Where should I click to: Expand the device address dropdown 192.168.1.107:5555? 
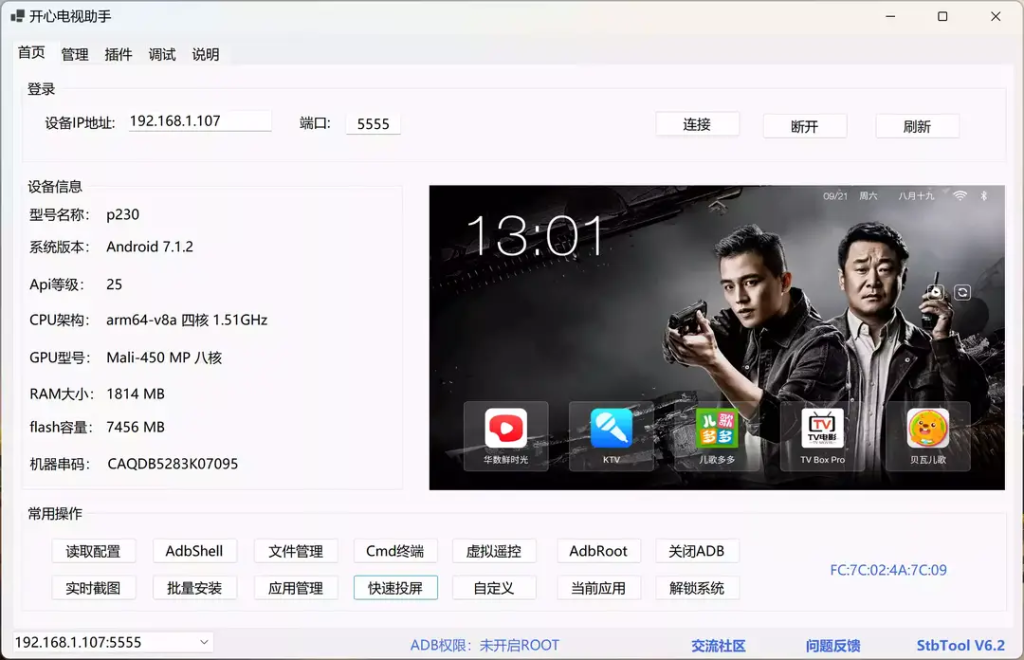(x=204, y=643)
